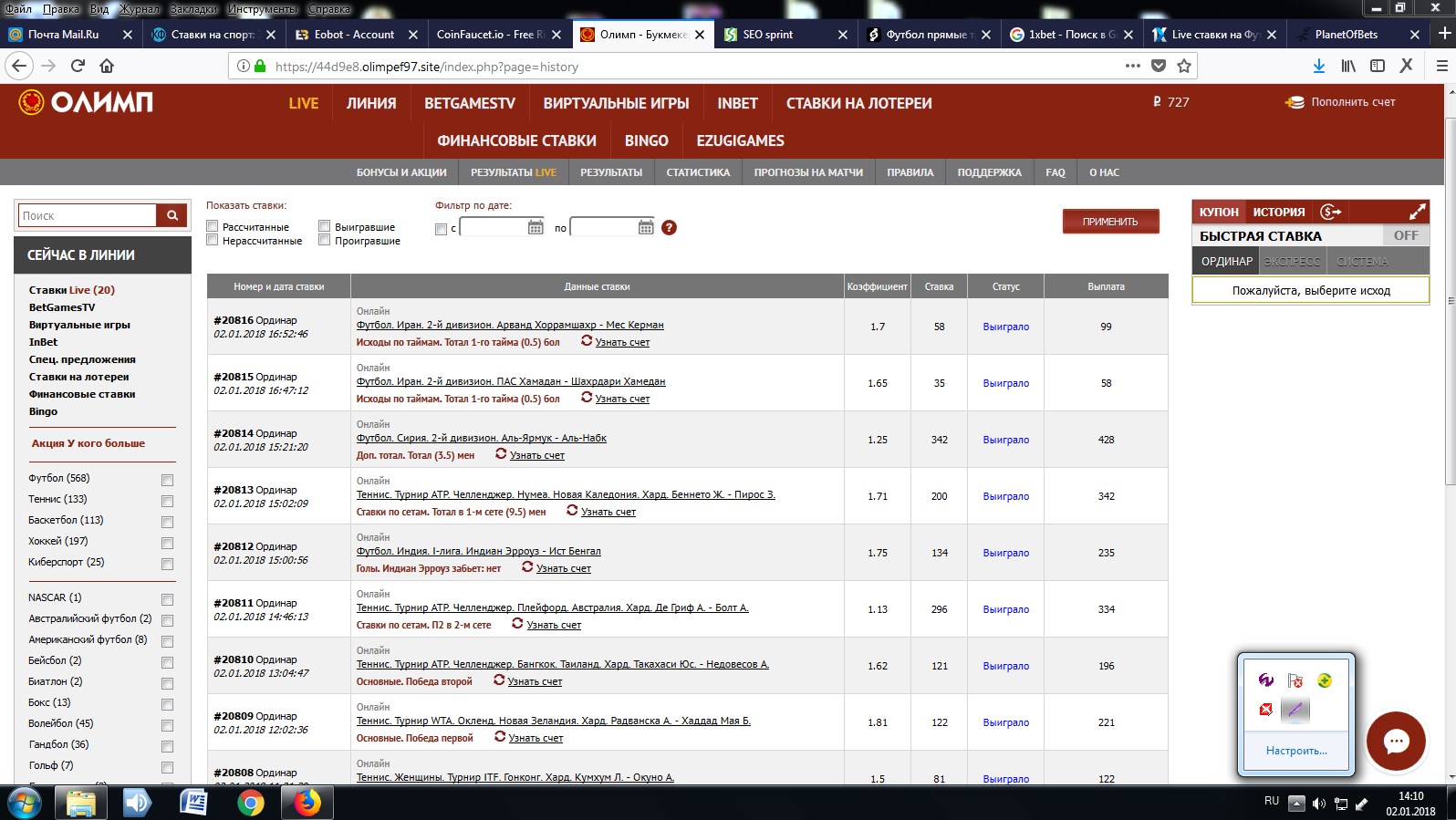
Task: Open the RU language indicator in the tray
Action: coord(1271,800)
